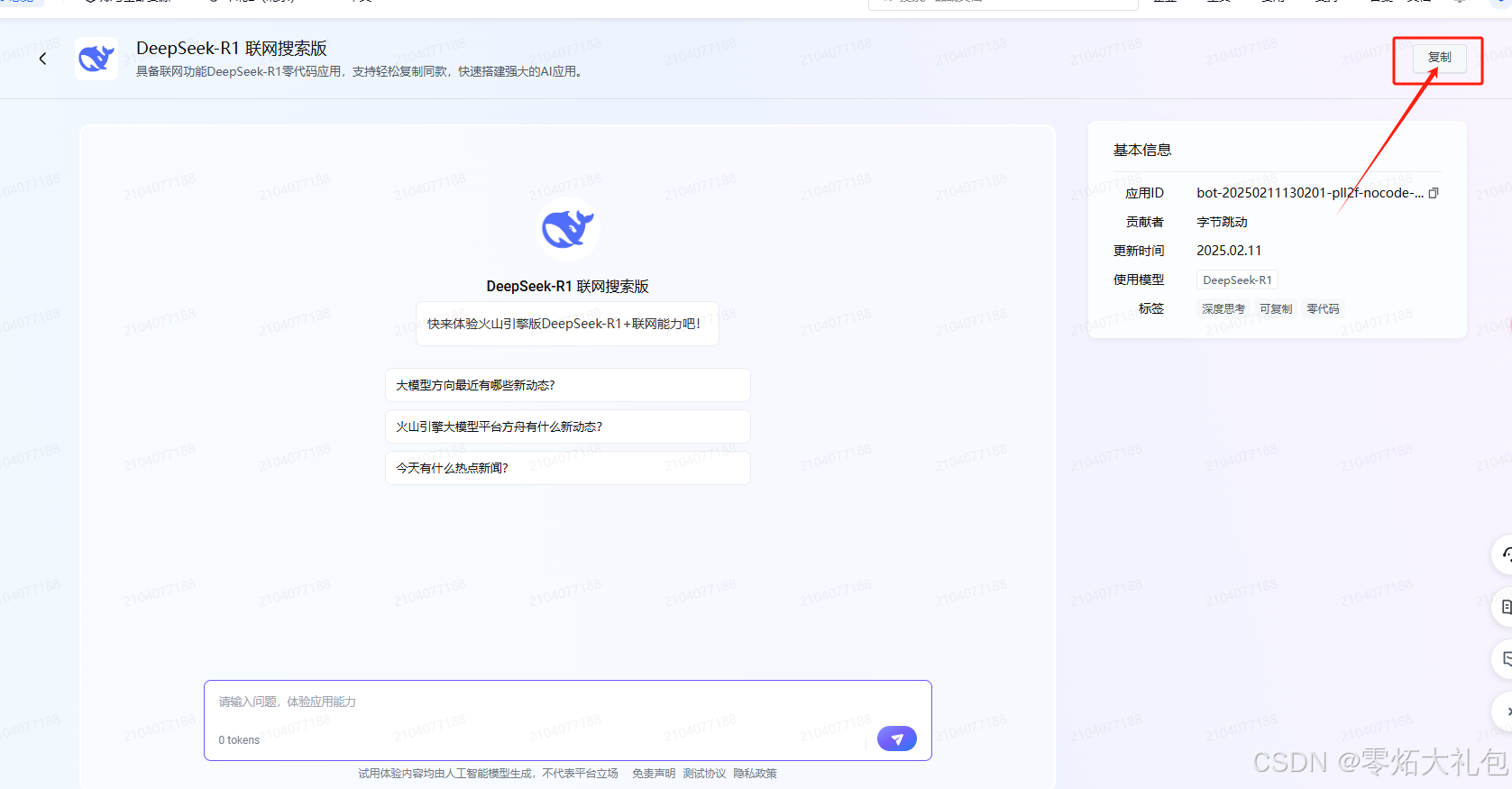Copy the application ID with the copy icon
The height and width of the screenshot is (789, 1512).
tap(1434, 193)
